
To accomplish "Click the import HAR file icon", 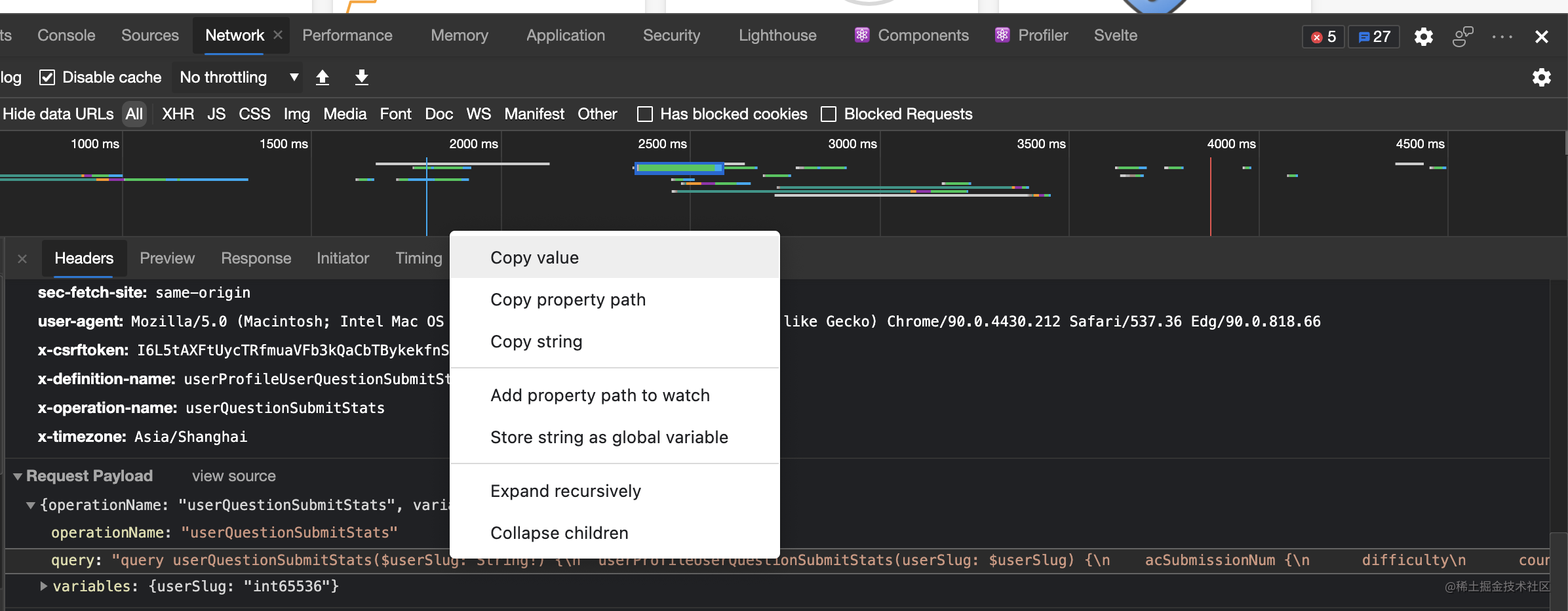I will coord(323,77).
